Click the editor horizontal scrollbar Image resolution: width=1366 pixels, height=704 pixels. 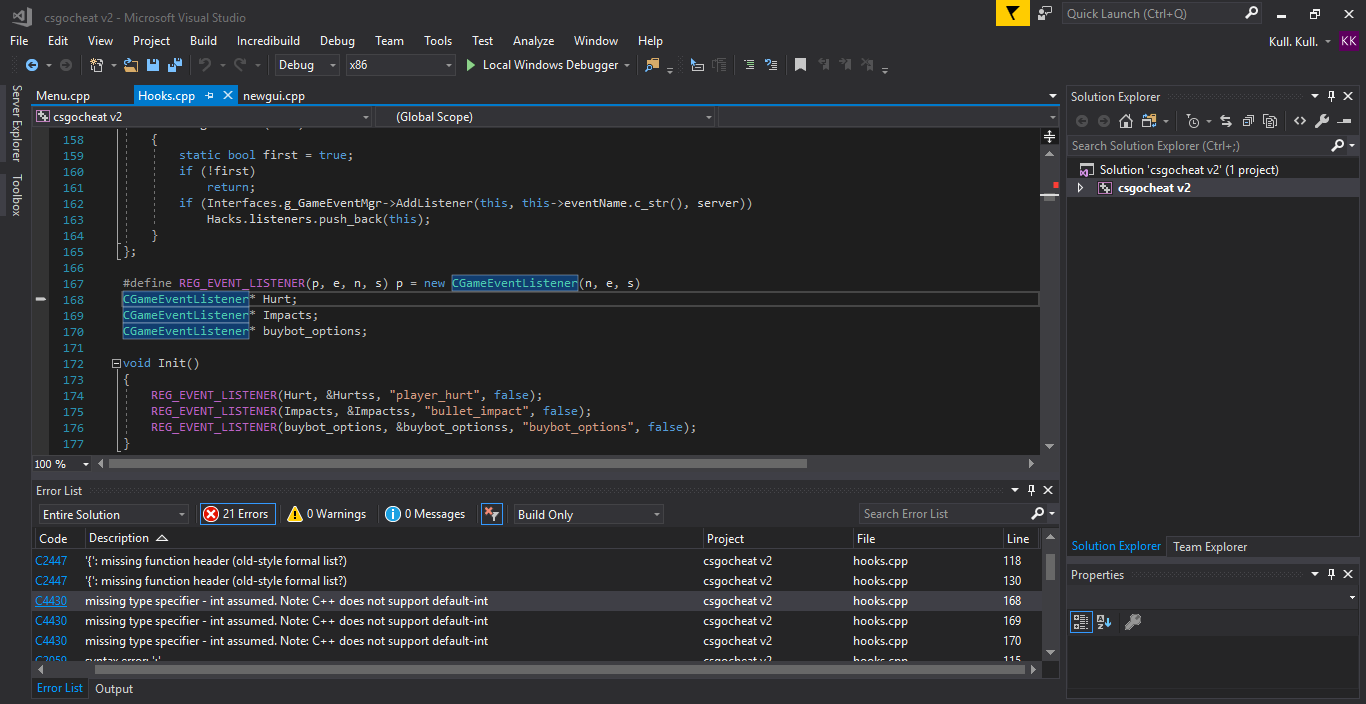click(x=457, y=464)
